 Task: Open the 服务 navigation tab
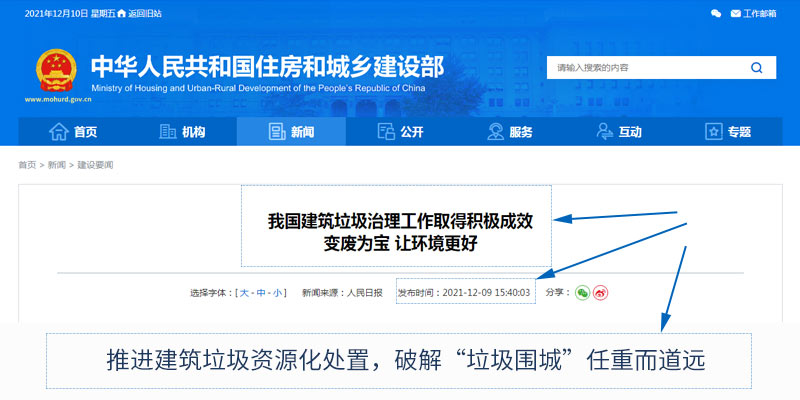(x=510, y=132)
